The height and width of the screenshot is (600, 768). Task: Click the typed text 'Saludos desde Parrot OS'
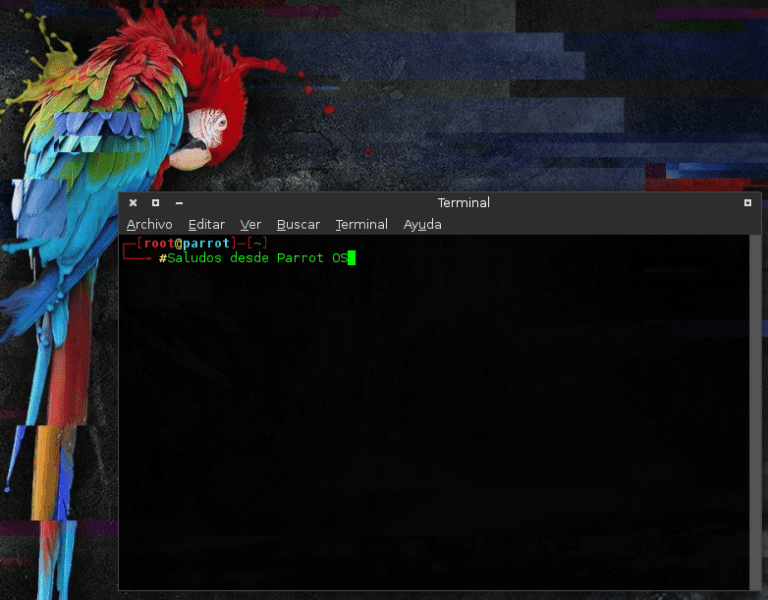pyautogui.click(x=255, y=258)
